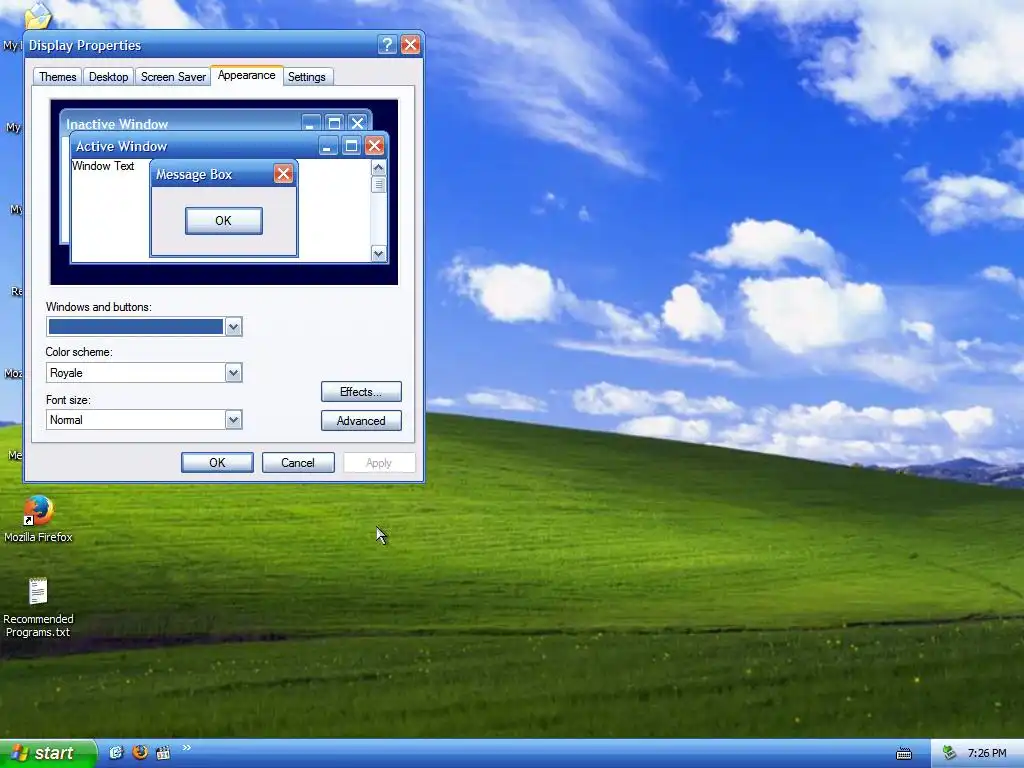Close the Display Properties dialog

pos(410,44)
